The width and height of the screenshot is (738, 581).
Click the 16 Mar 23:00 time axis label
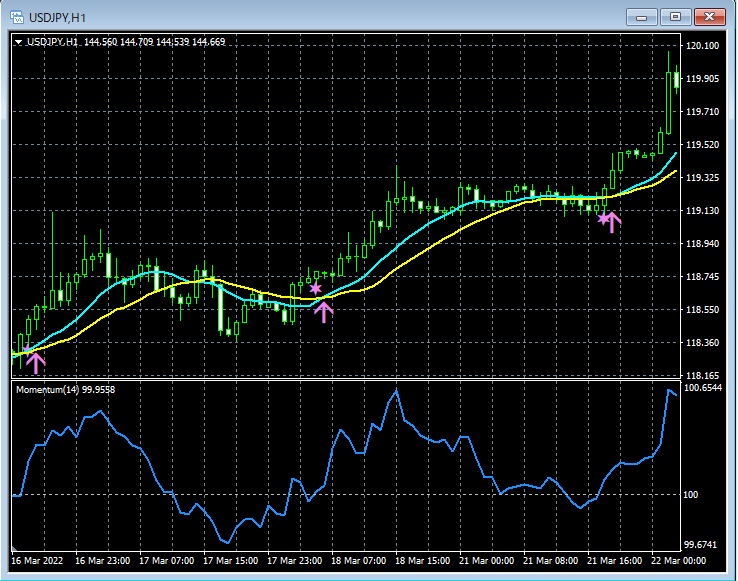(x=103, y=561)
